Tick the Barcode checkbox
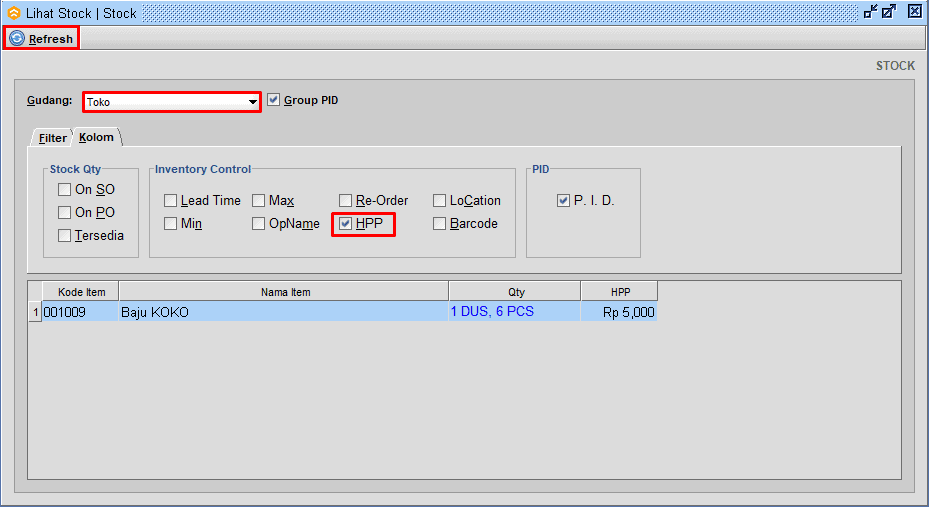This screenshot has width=929, height=507. coord(440,224)
